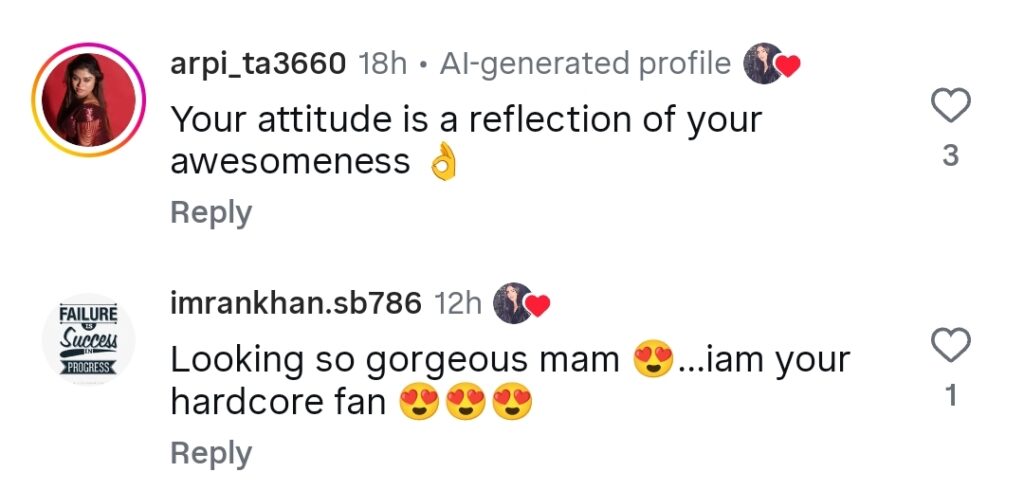Viewport: 1024px width, 490px height.
Task: Reply to the arpi_ta3660 comment
Action: click(211, 213)
